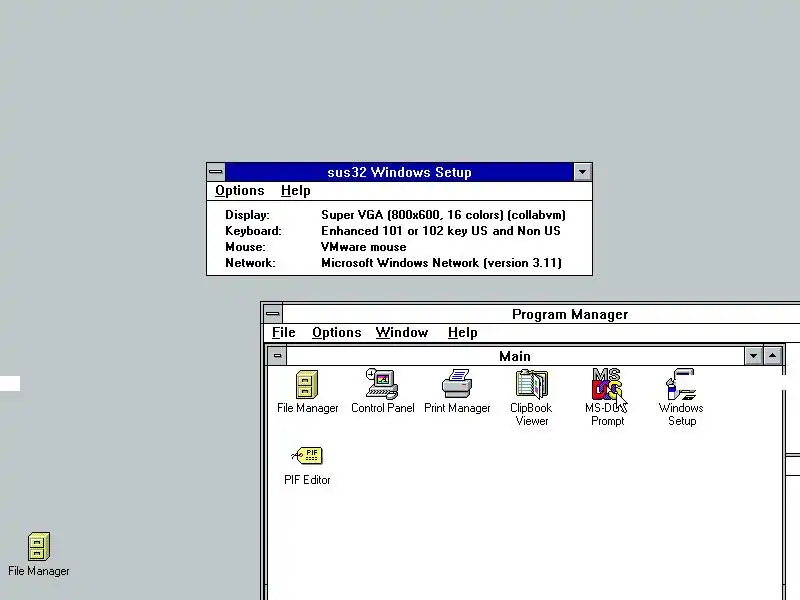
Task: Click the Mouse: label
Action: [245, 247]
